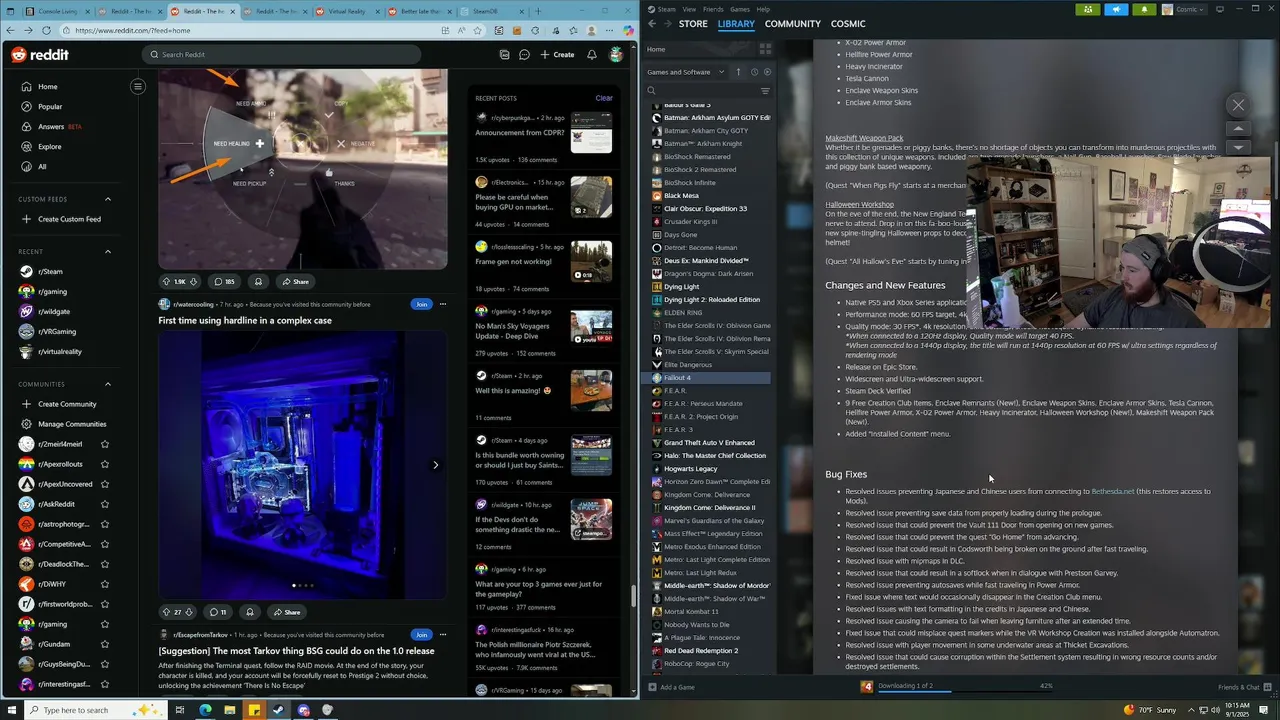Open Steam View menu
The image size is (1280, 720).
point(689,9)
